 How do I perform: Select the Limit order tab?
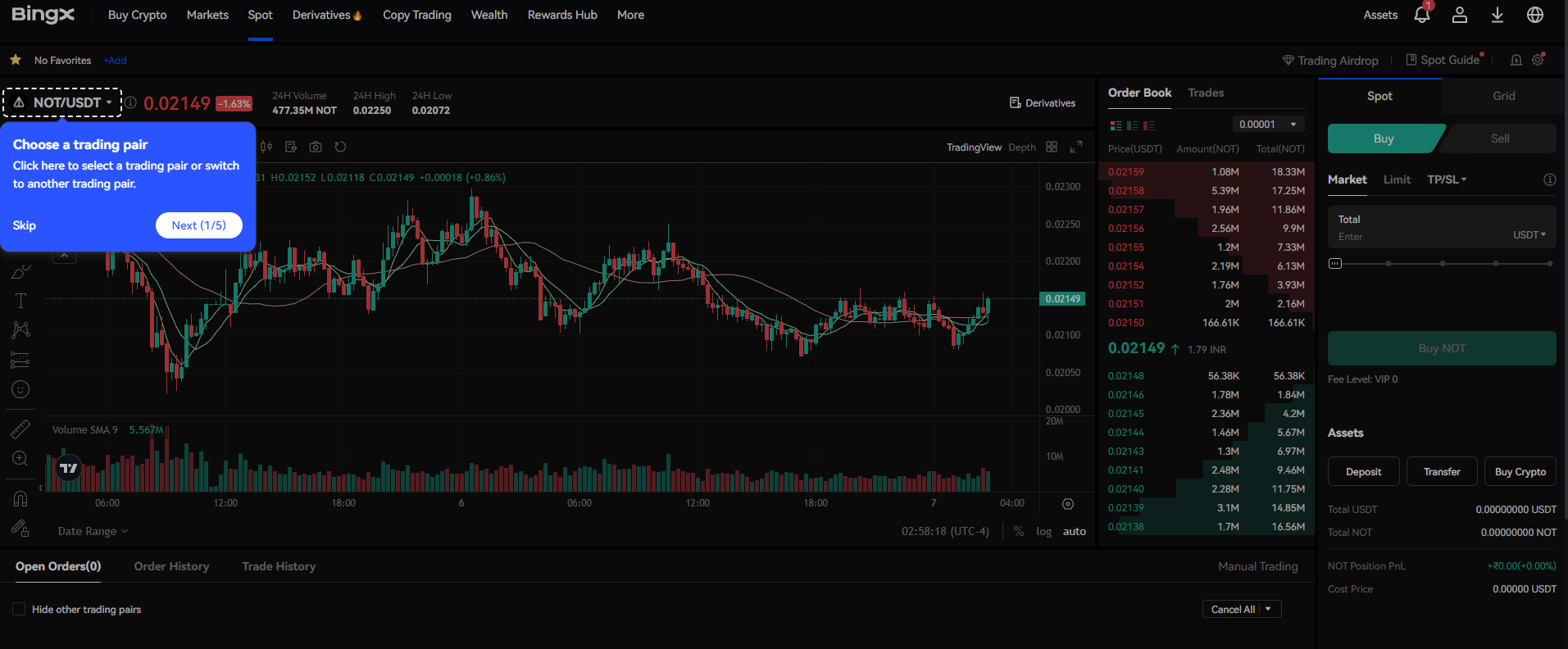pos(1397,179)
